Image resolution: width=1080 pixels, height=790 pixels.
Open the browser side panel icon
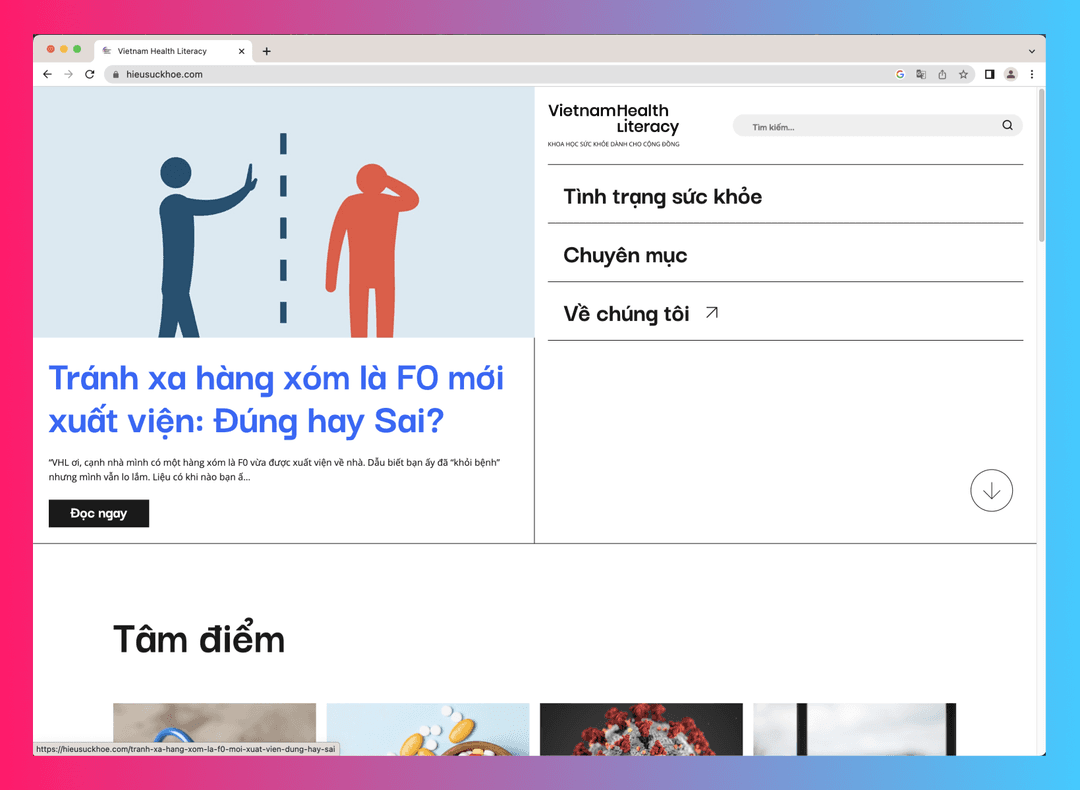[x=988, y=74]
